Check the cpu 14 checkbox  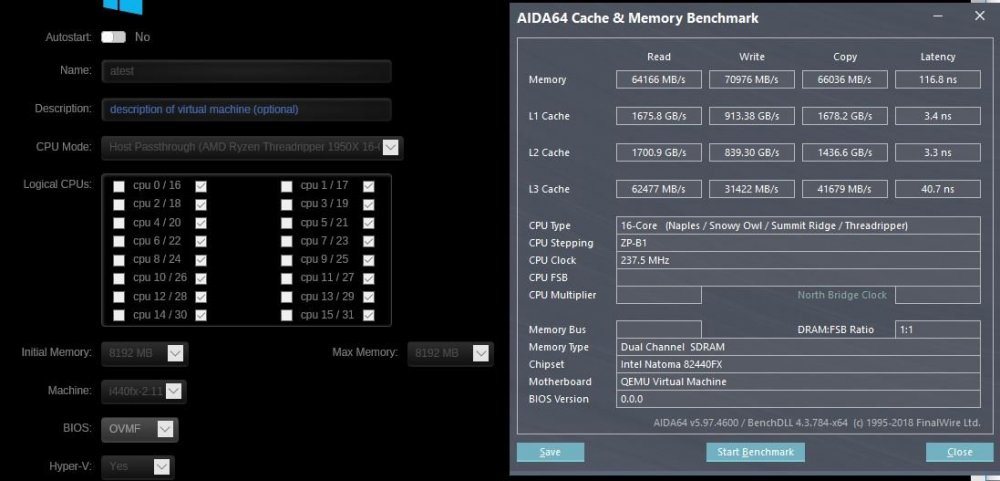[x=119, y=315]
